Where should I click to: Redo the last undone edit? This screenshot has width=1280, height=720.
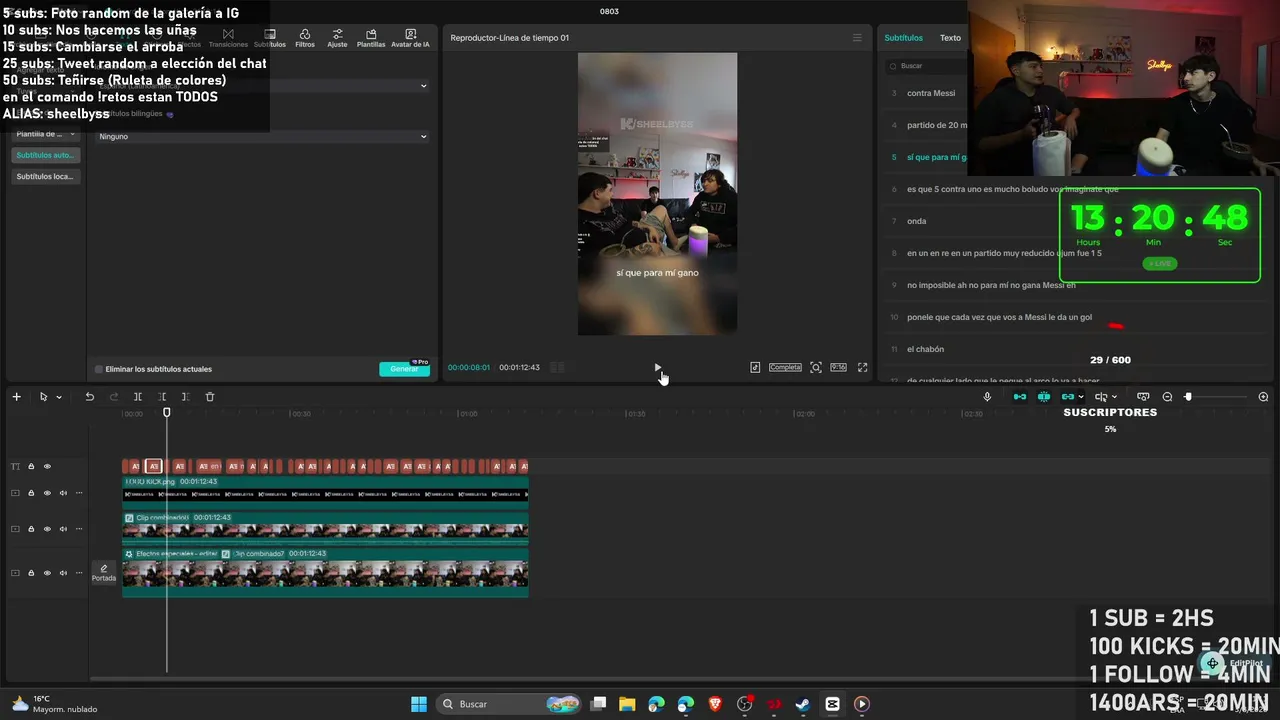113,397
